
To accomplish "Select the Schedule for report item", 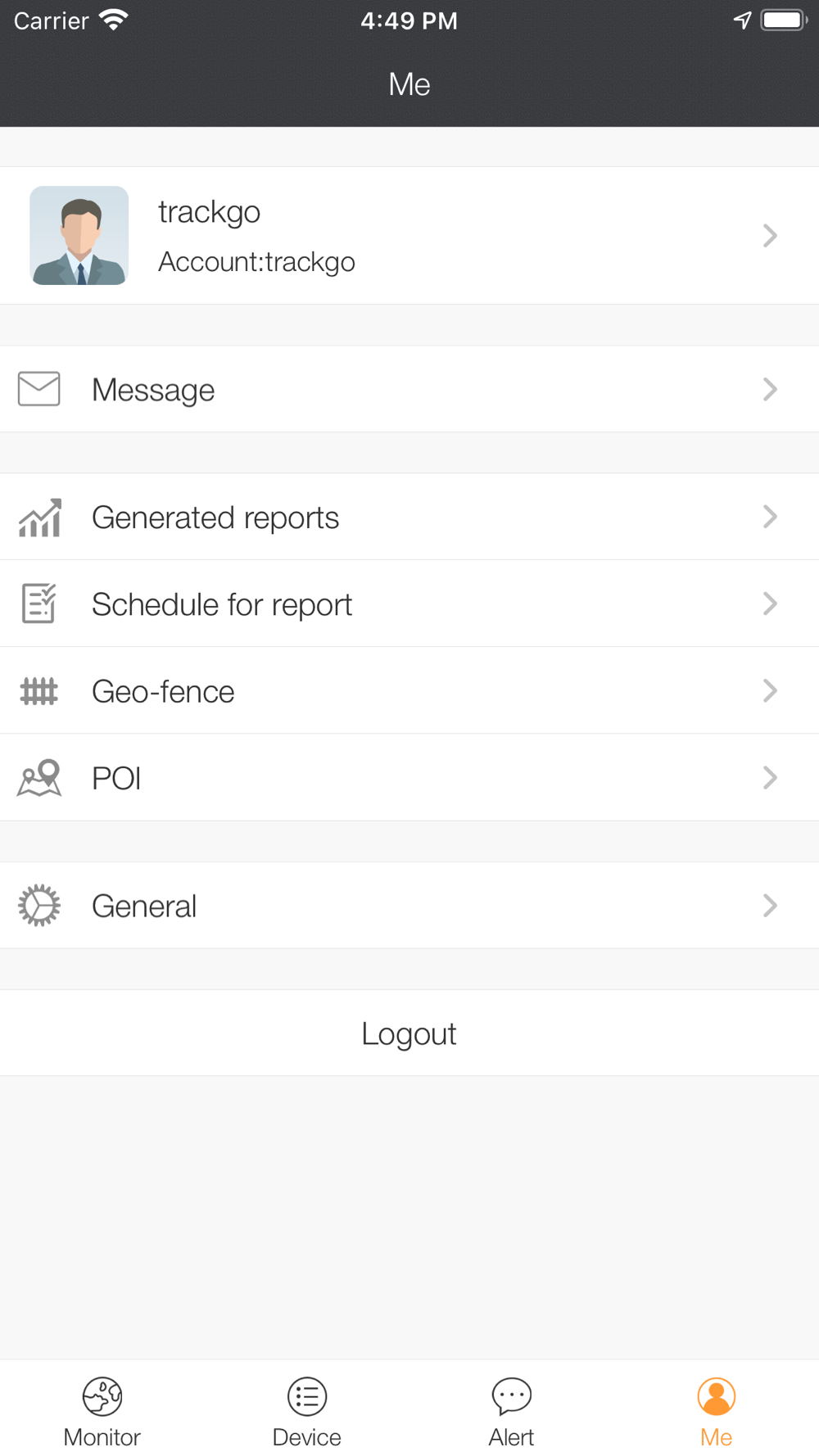I will coord(409,604).
